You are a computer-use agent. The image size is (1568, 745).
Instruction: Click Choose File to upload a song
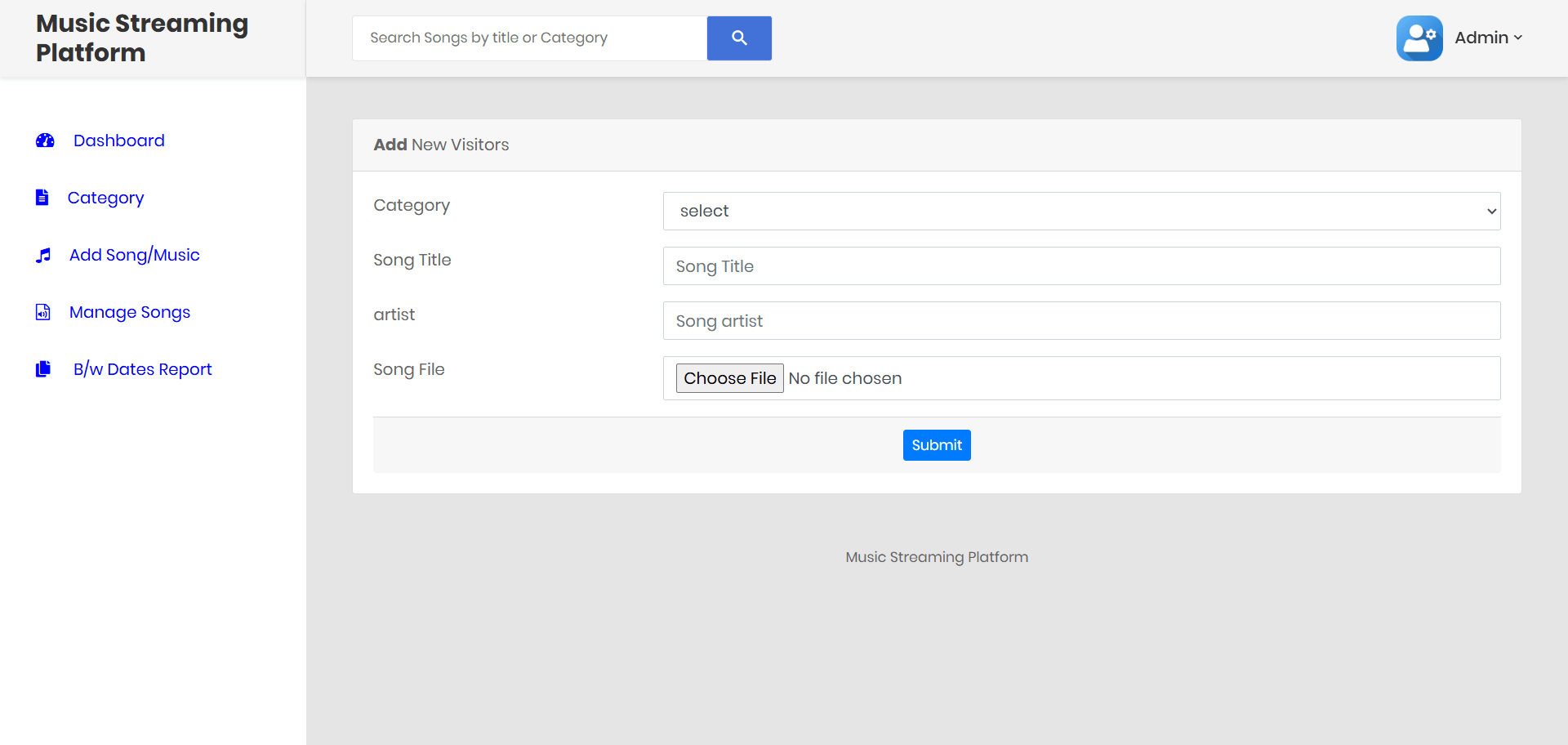(x=729, y=377)
